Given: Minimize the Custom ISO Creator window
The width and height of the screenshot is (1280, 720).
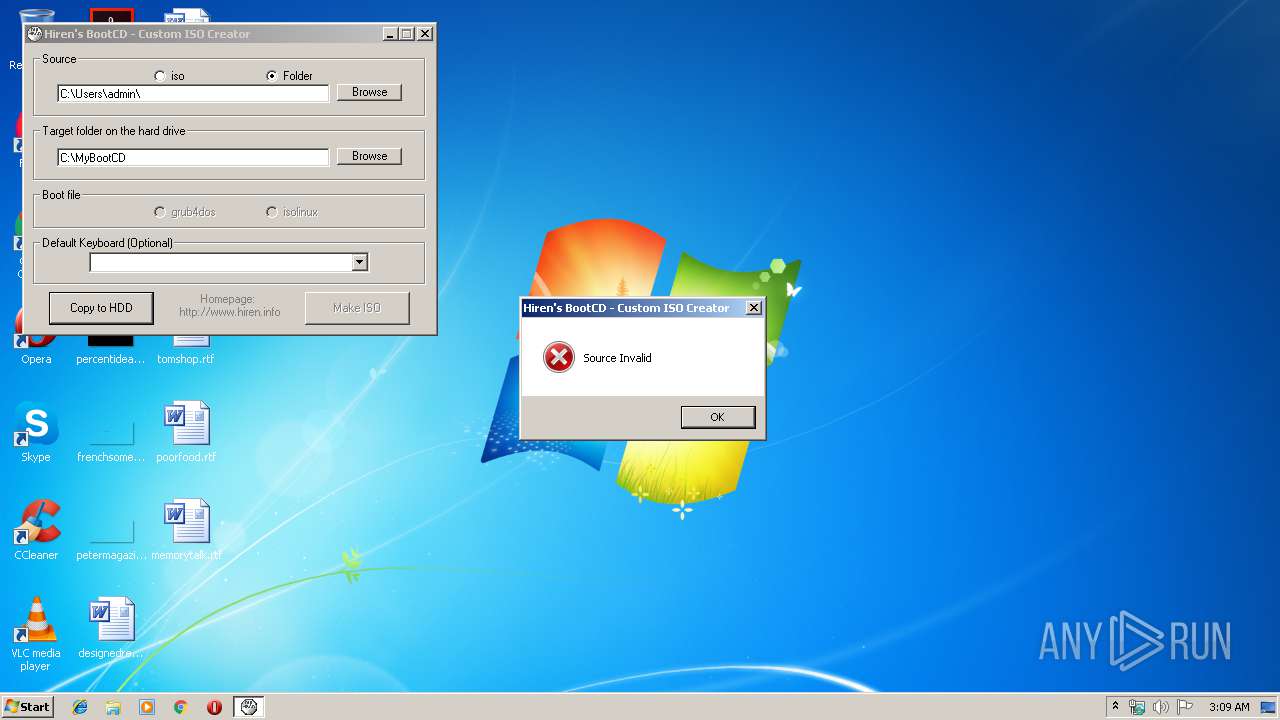Looking at the screenshot, I should (x=390, y=34).
